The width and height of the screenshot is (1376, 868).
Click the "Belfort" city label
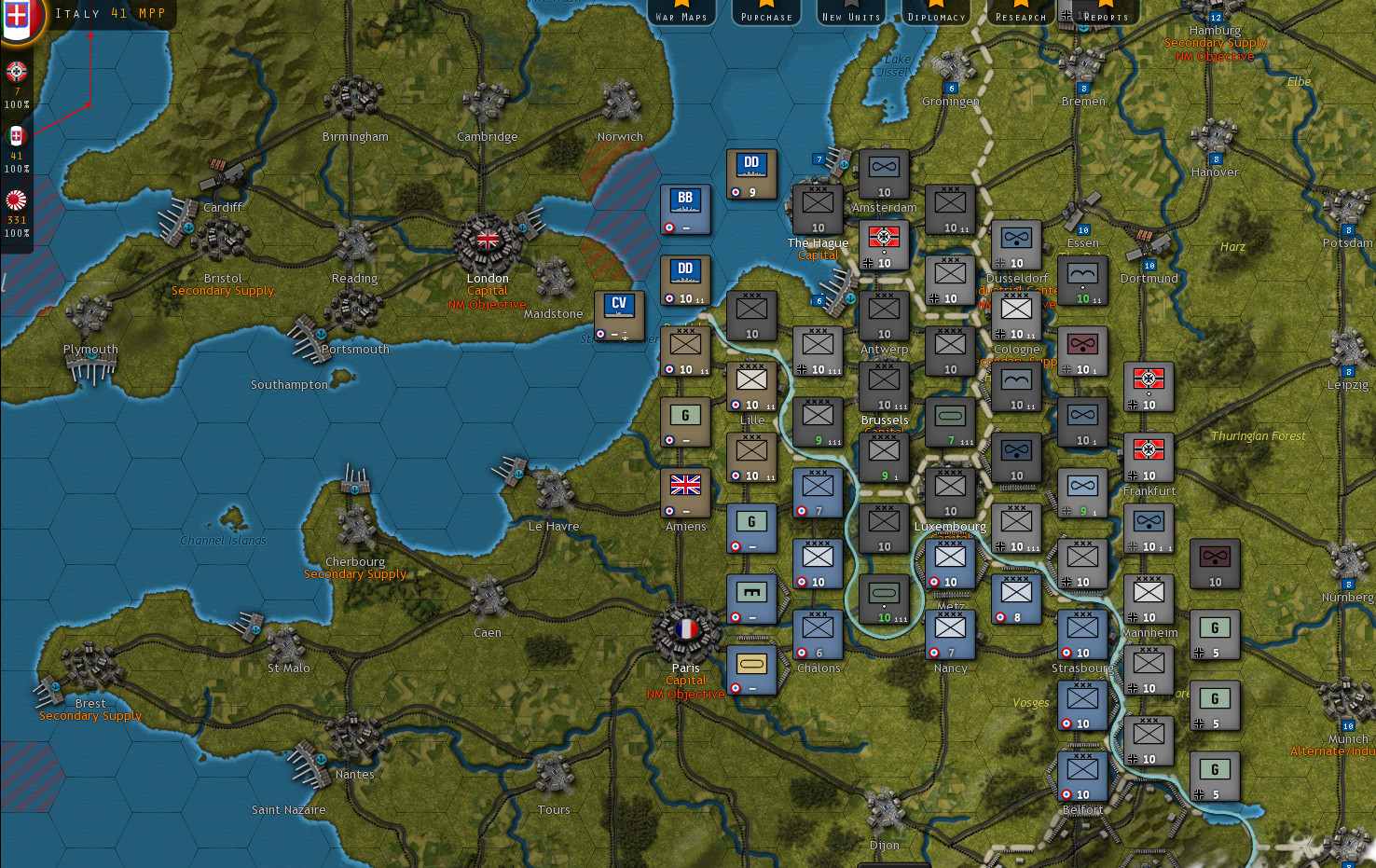point(1082,809)
